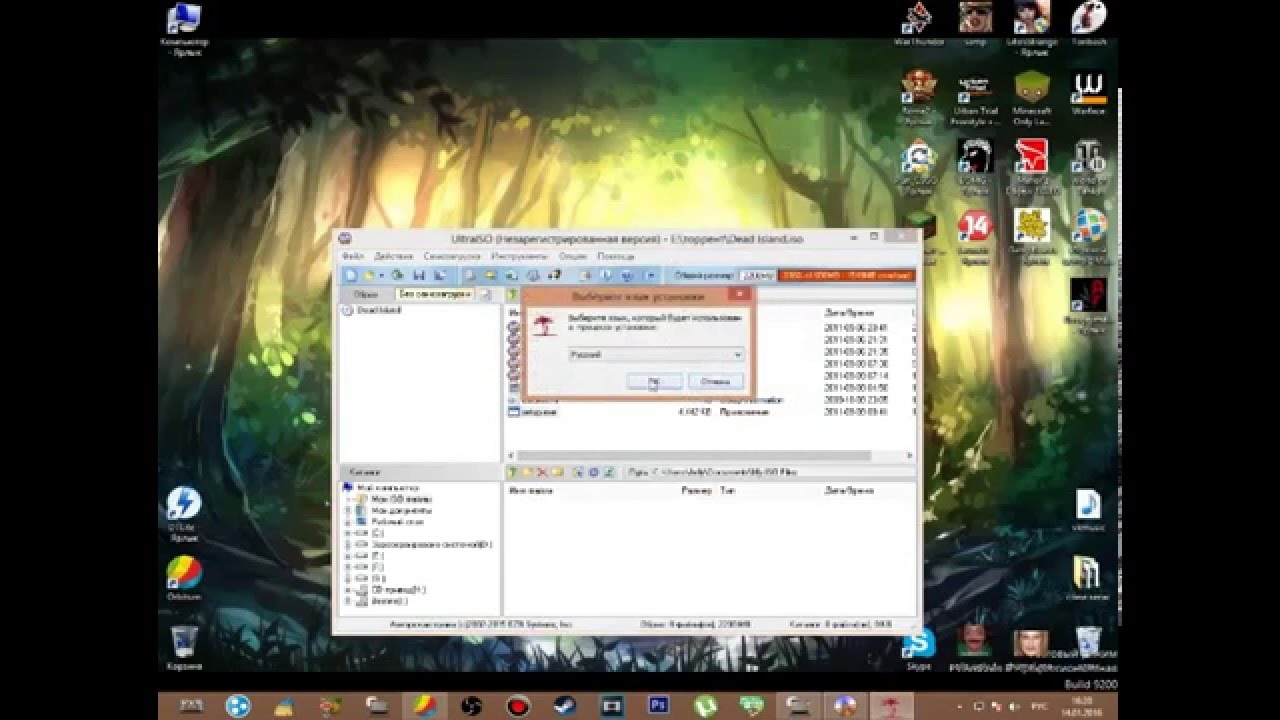Open the Опции menu

(x=572, y=256)
